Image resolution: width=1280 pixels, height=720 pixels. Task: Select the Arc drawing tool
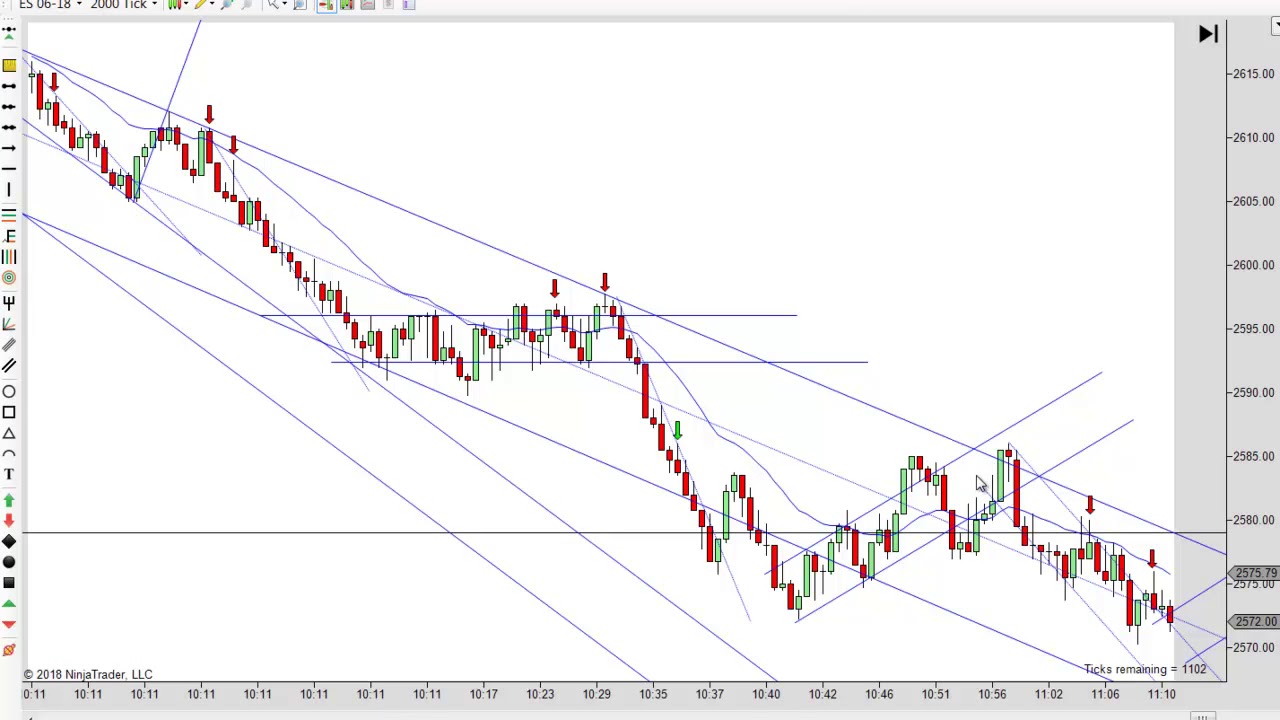point(9,454)
